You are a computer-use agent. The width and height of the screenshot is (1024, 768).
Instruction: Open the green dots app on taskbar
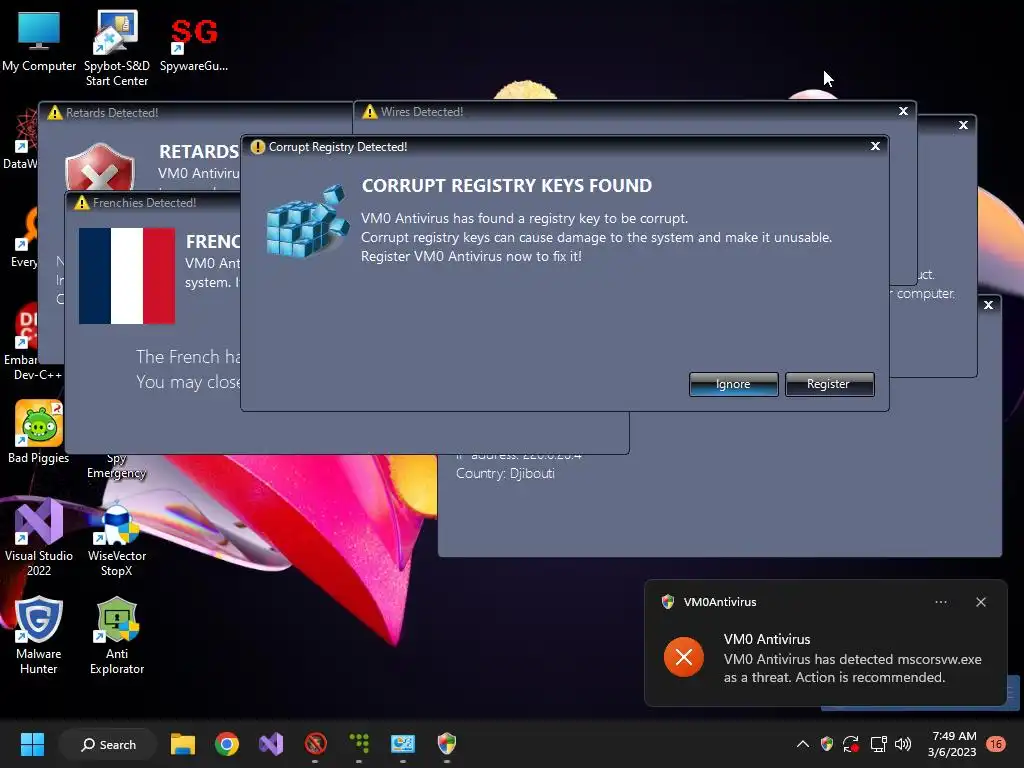click(x=359, y=744)
